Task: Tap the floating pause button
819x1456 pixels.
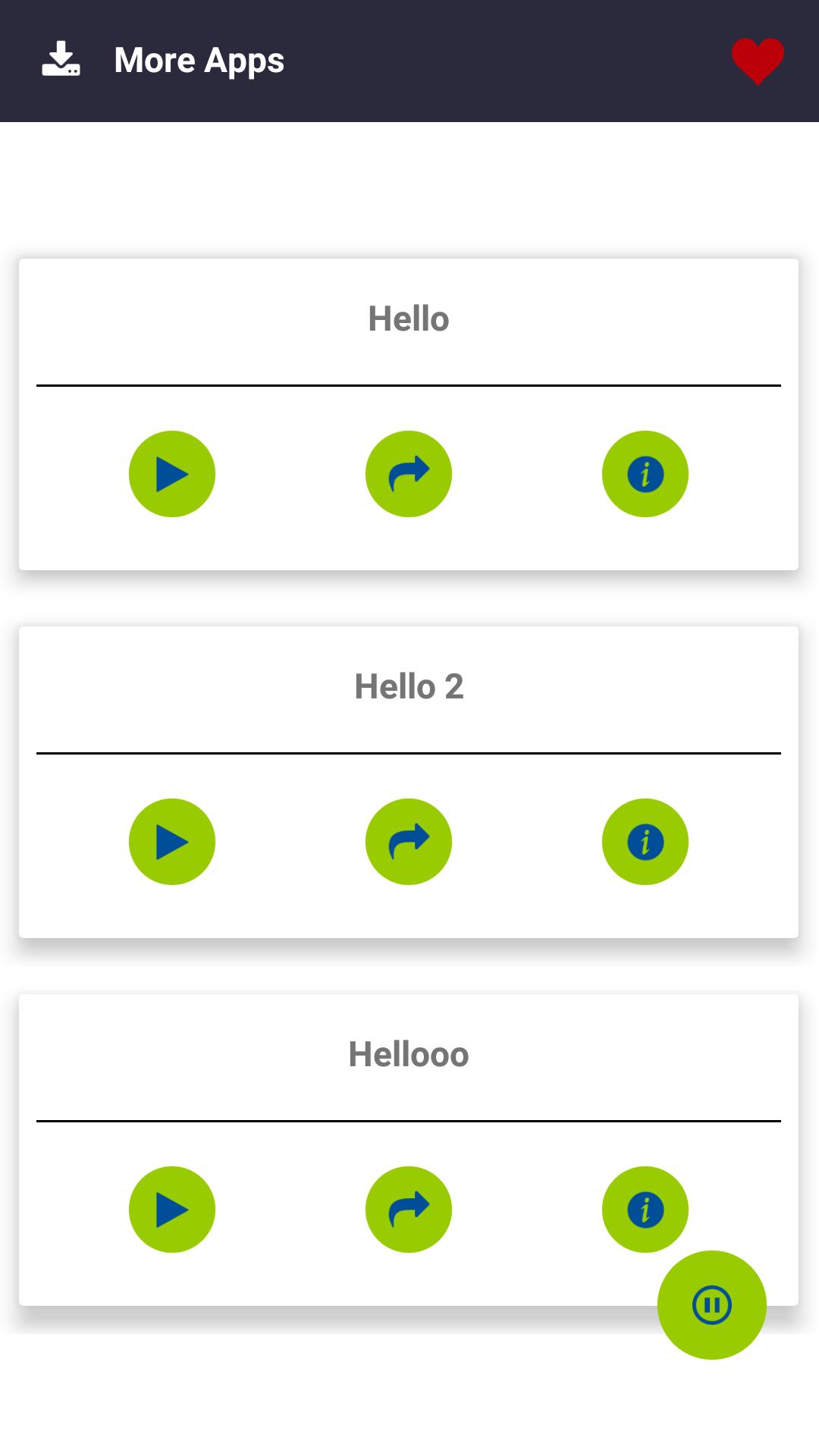Action: (x=712, y=1305)
